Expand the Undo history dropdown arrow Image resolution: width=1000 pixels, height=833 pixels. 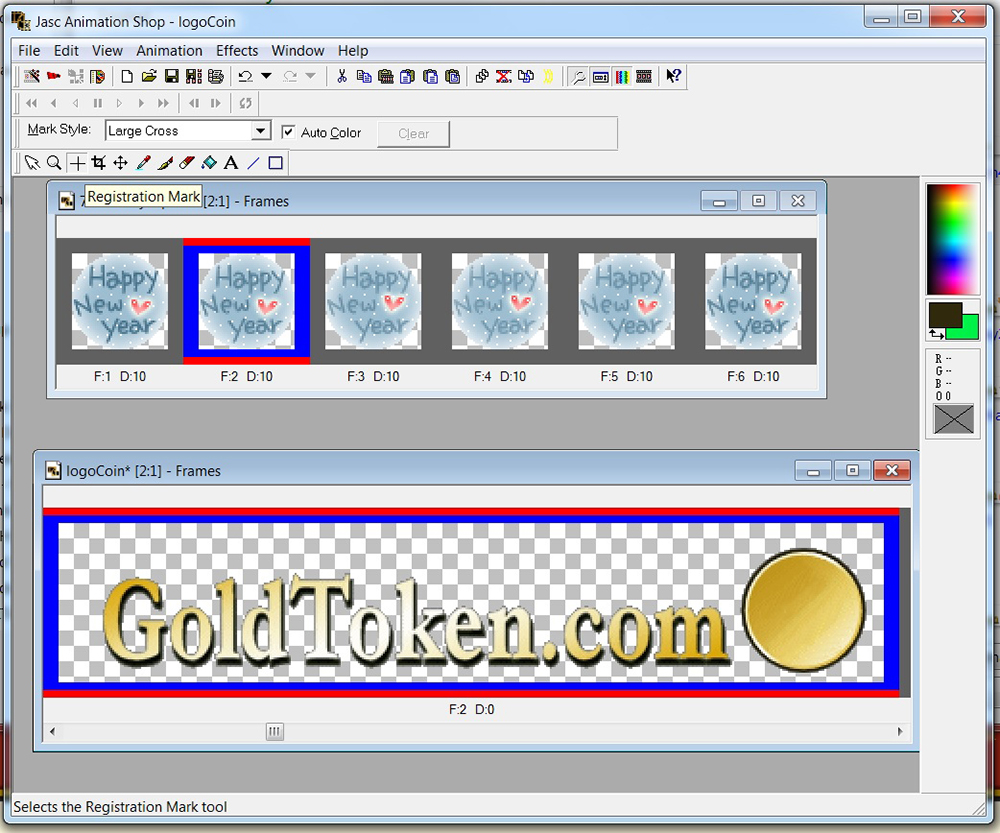click(x=266, y=76)
